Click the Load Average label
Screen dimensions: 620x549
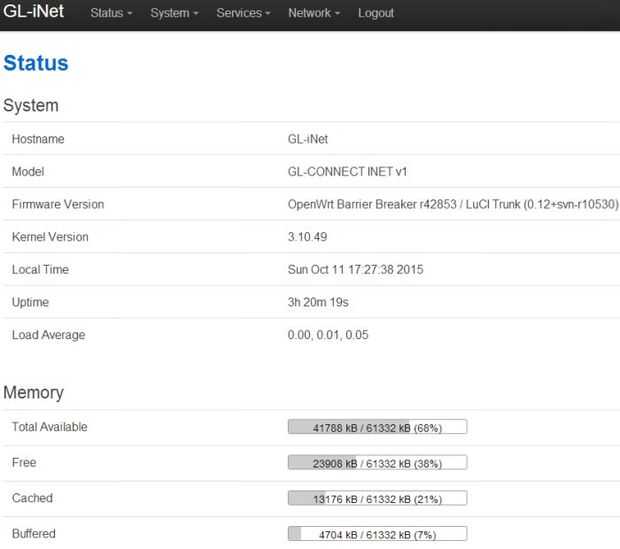pos(49,335)
